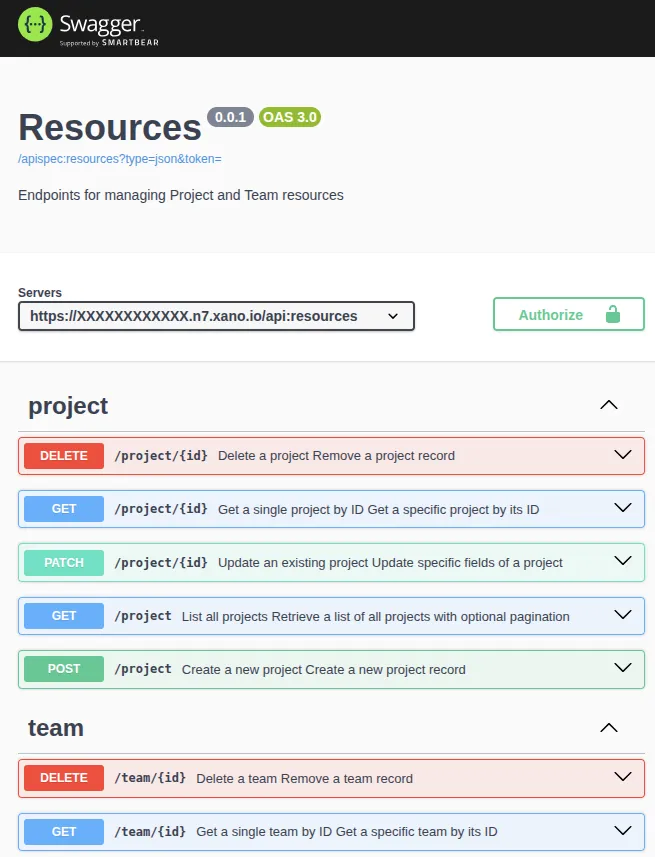Click the GET badge for /project/{id}

click(64, 509)
